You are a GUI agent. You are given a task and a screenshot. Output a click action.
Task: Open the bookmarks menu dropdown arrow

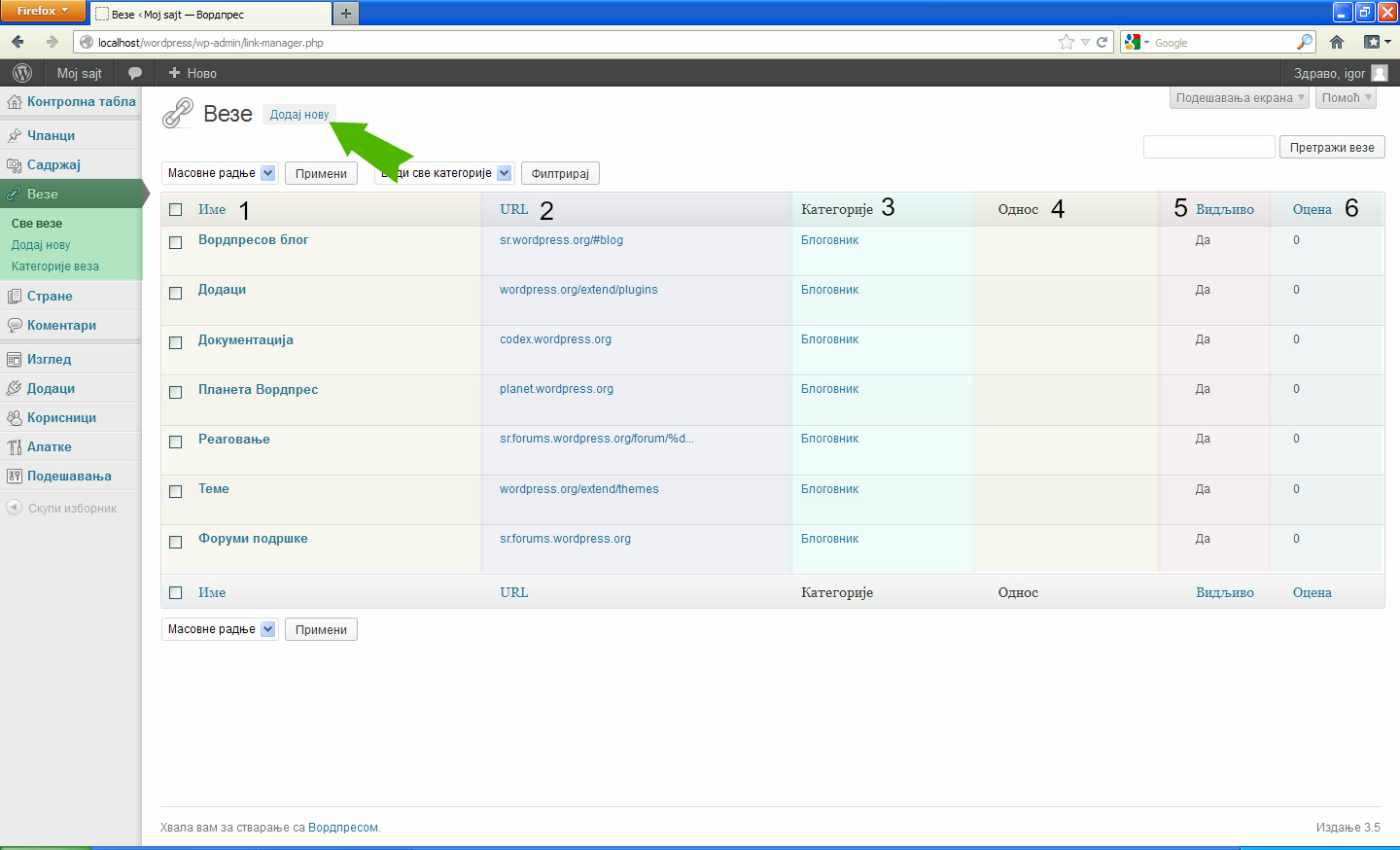(x=1387, y=42)
